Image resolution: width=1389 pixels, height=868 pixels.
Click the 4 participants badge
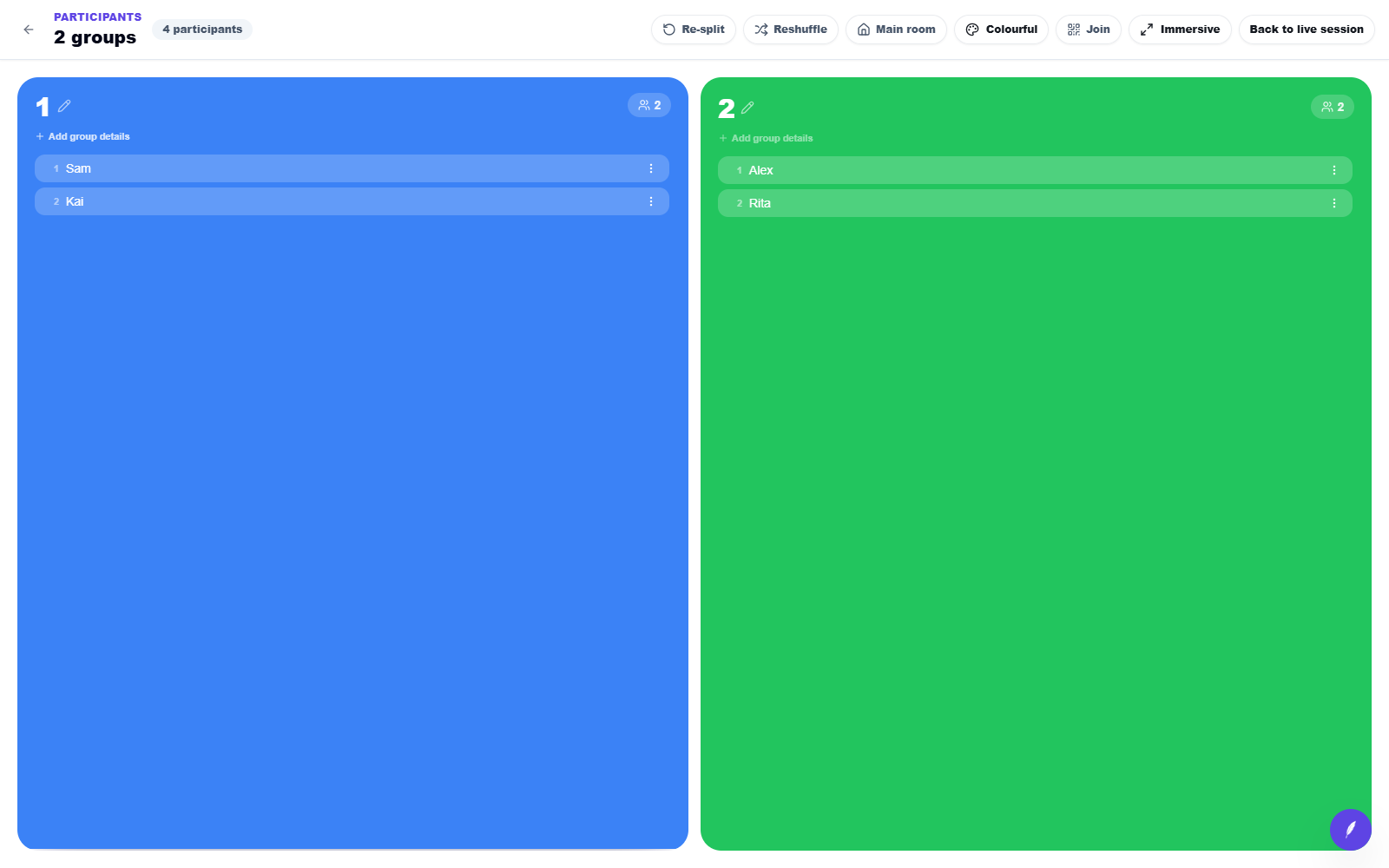pos(202,30)
